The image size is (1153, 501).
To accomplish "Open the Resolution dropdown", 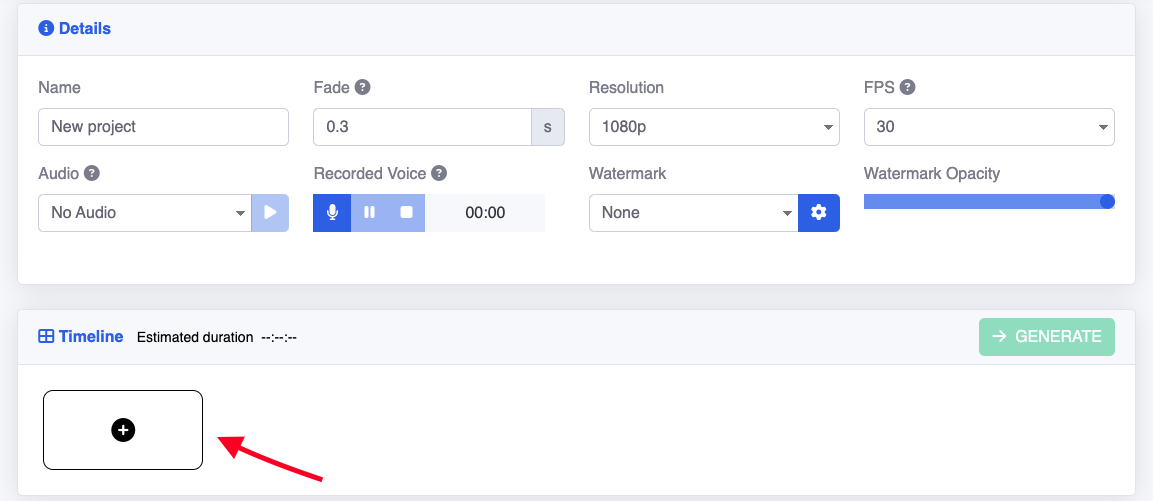I will [x=714, y=127].
